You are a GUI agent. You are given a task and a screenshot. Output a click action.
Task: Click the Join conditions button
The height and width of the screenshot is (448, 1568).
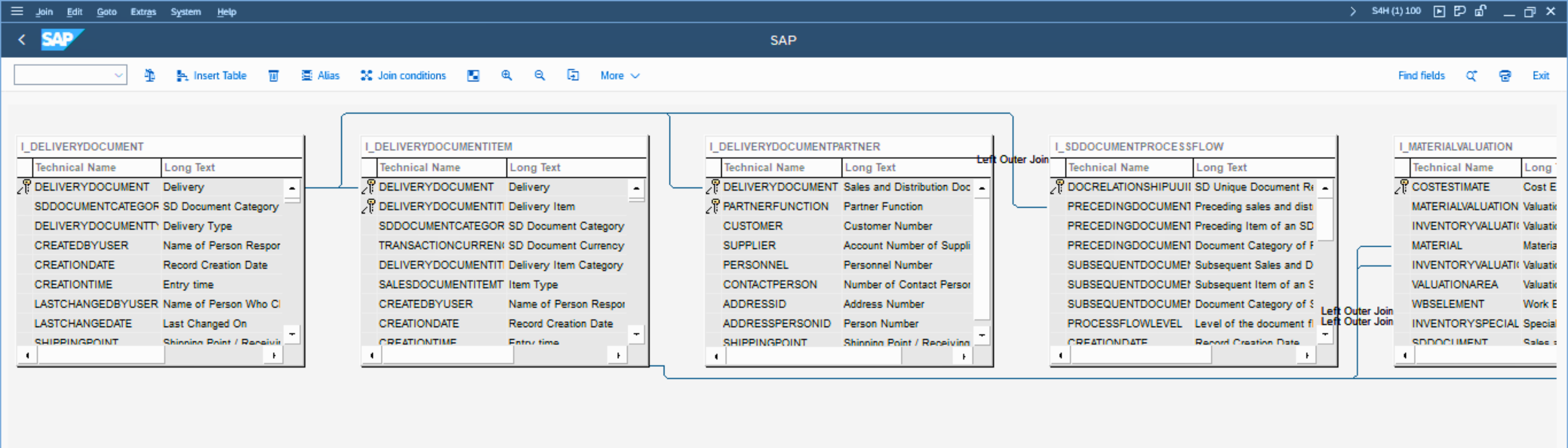(x=403, y=75)
